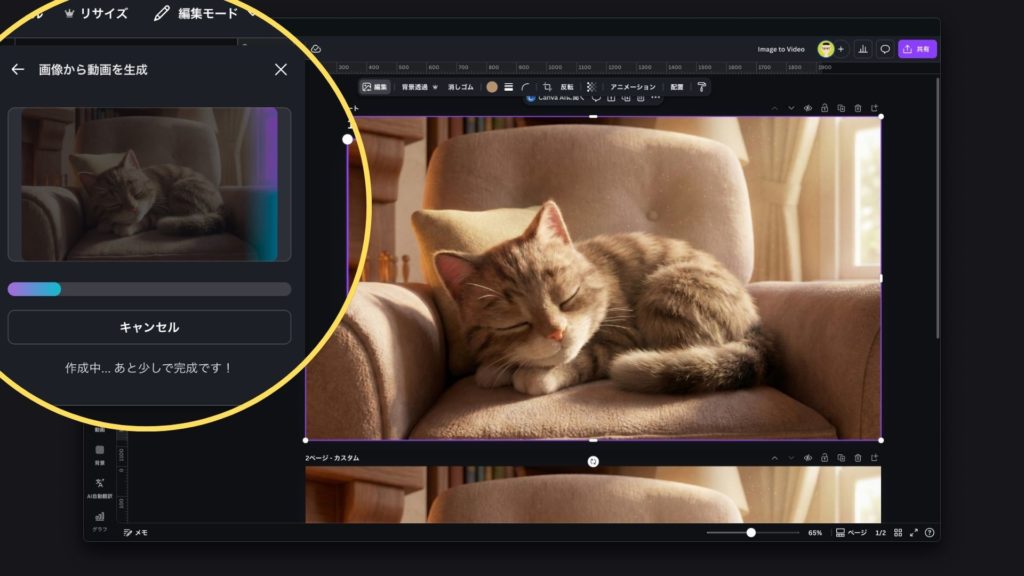Open the AI自動翻訳 sidebar tool
This screenshot has height=576, width=1024.
[100, 486]
